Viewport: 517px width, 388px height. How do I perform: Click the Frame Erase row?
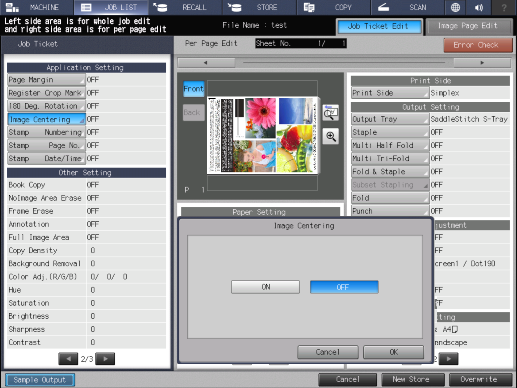pos(86,211)
